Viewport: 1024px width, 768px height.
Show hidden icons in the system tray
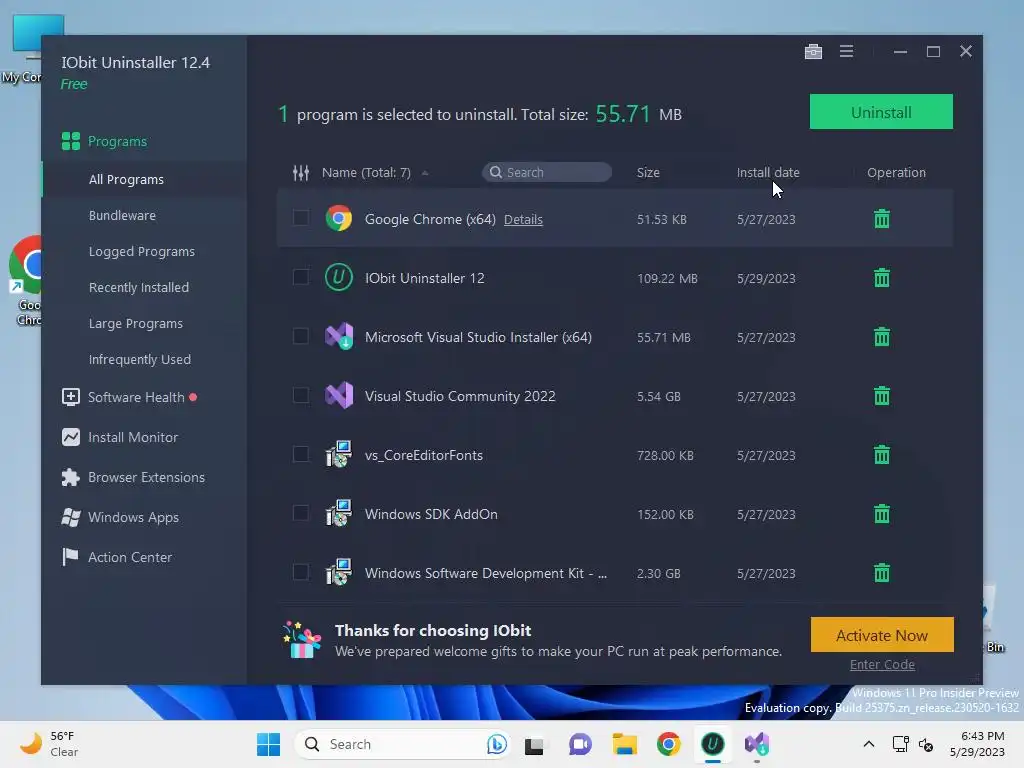[x=869, y=744]
